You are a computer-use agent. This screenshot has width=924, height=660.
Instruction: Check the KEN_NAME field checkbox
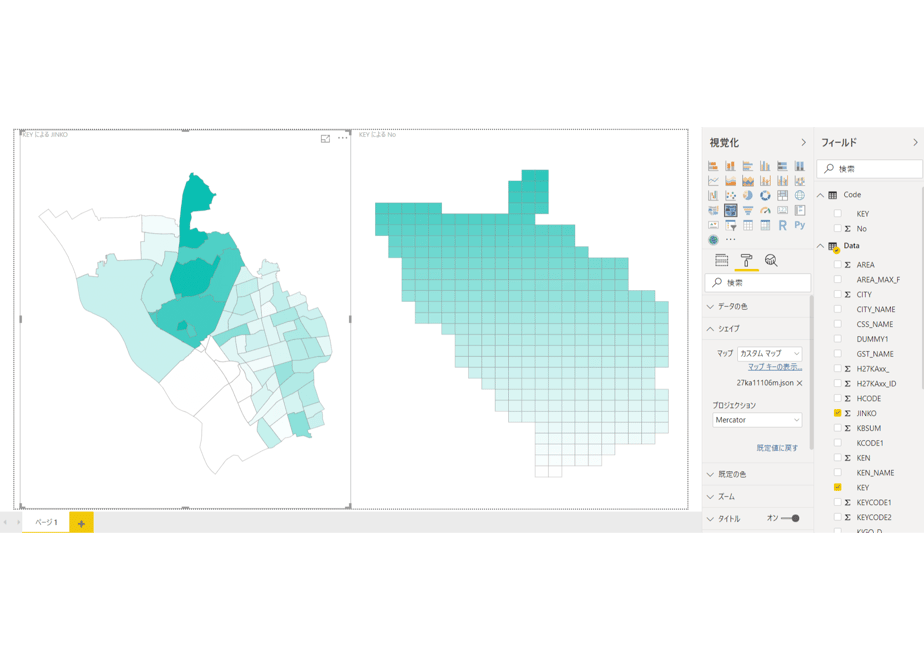pos(837,473)
